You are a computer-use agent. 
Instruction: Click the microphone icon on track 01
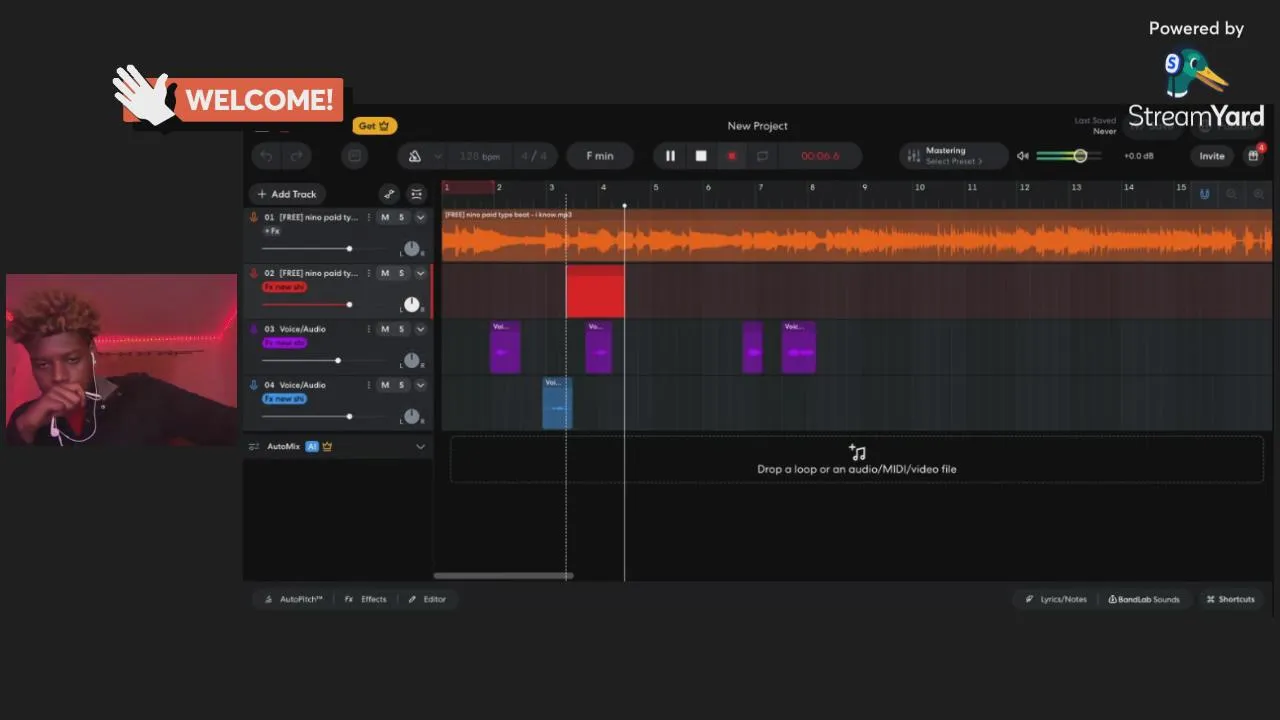pos(254,217)
